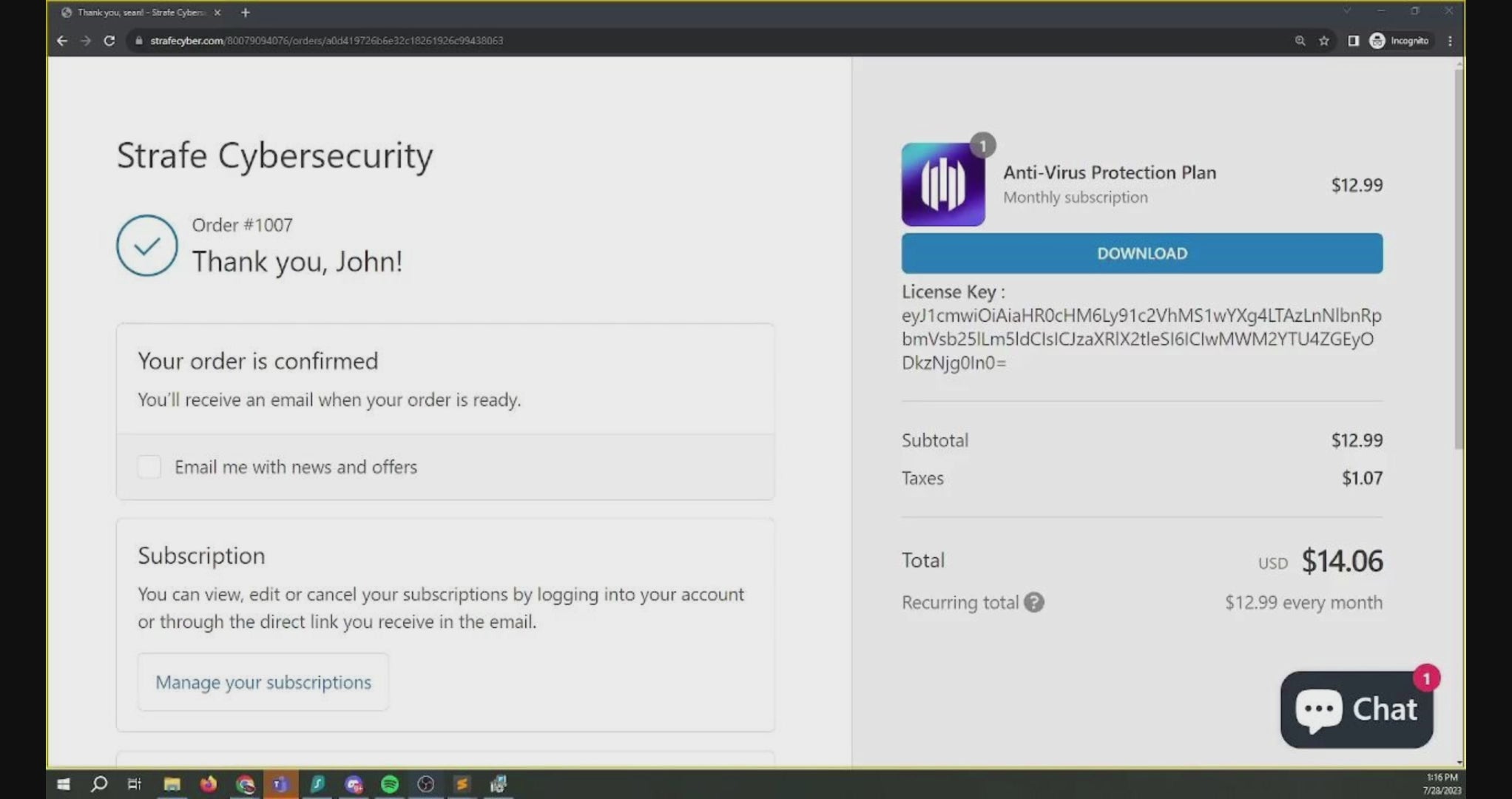Screen dimensions: 1512x799
Task: Open File Explorer from taskbar
Action: (172, 784)
